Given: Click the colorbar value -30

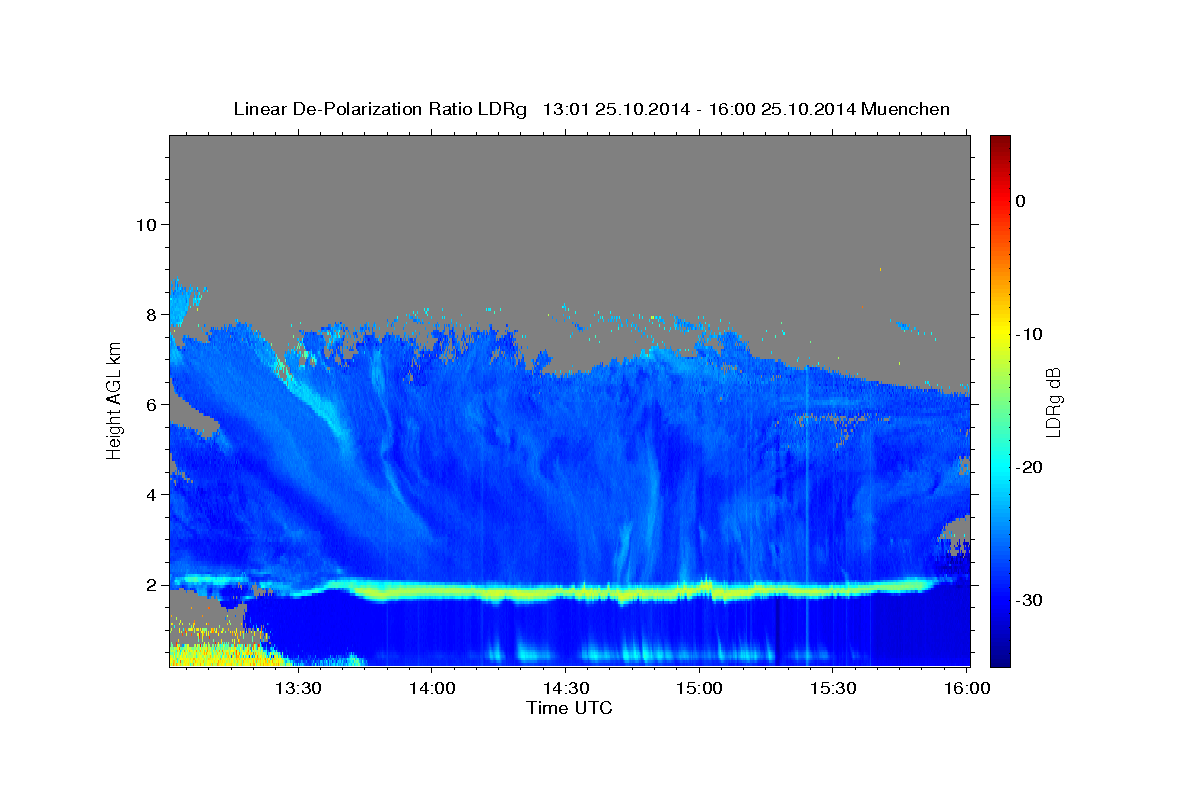Looking at the screenshot, I should click(1030, 600).
